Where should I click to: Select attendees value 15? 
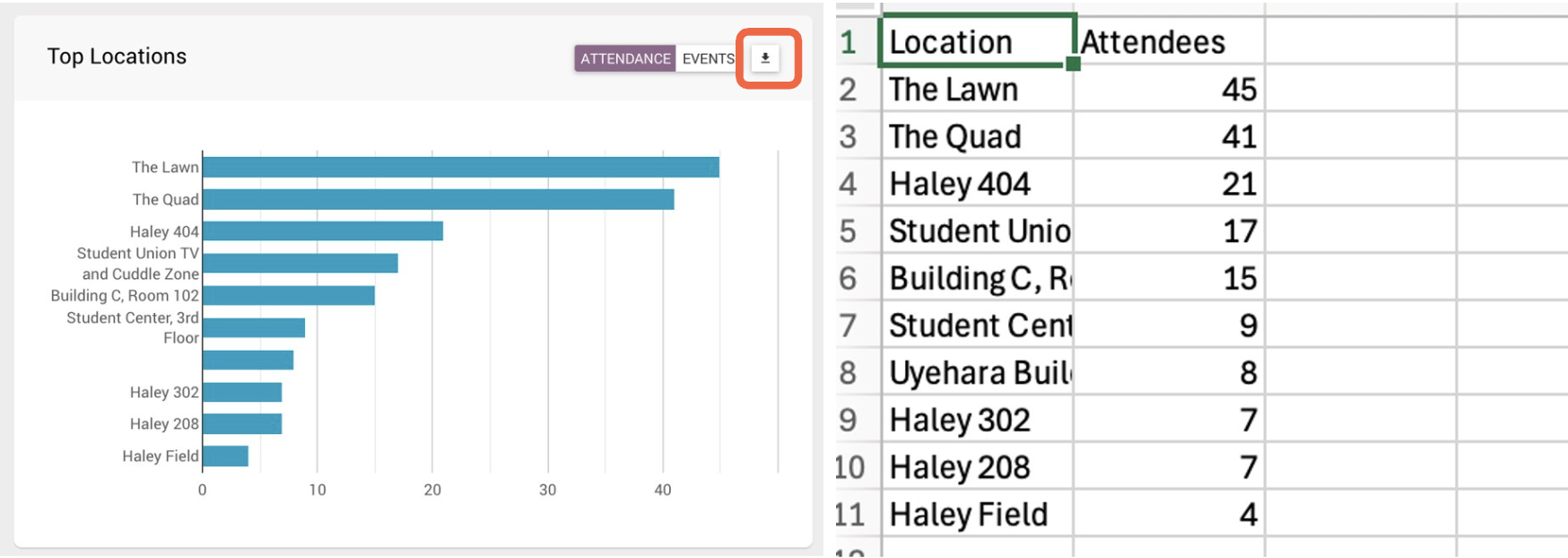[1169, 278]
